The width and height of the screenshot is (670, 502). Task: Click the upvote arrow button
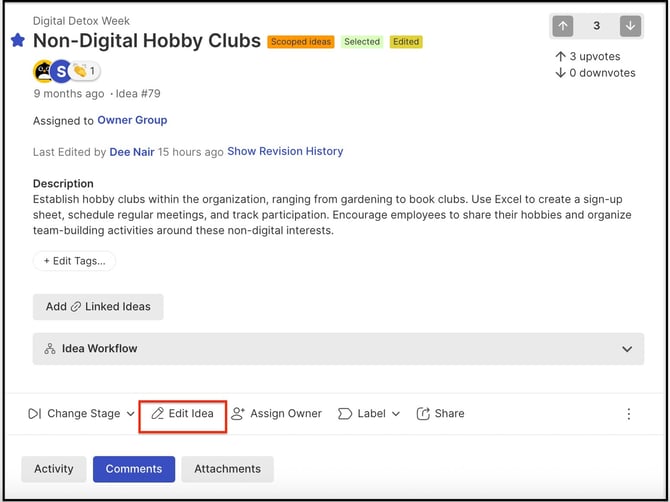pyautogui.click(x=565, y=26)
